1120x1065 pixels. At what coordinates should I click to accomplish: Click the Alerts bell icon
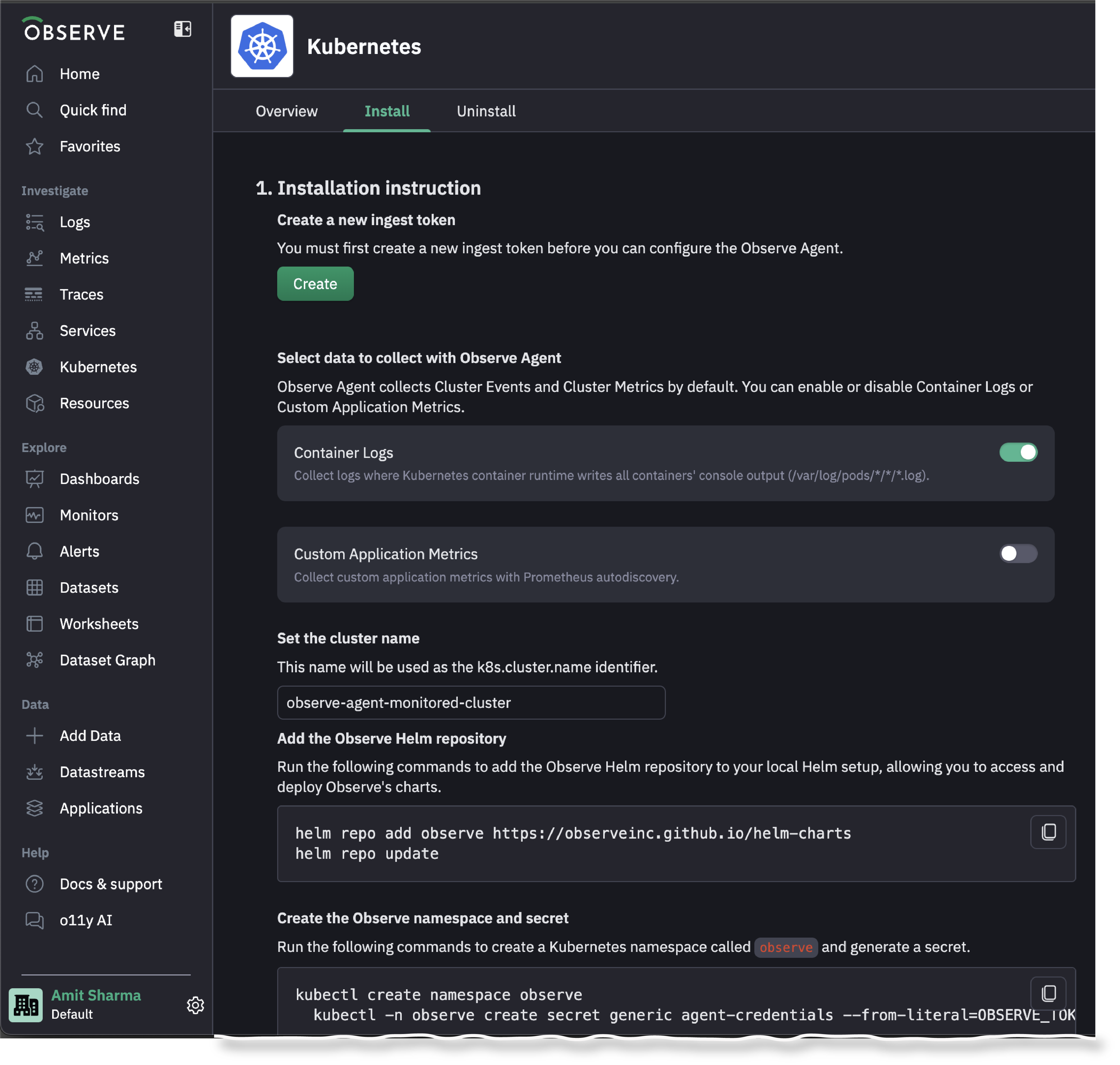35,552
